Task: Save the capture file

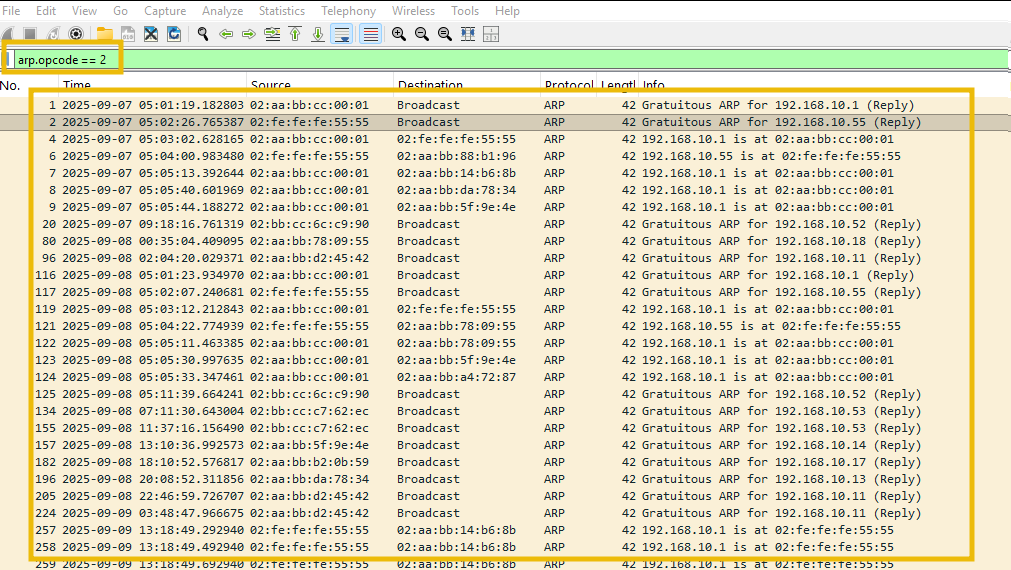Action: 128,34
